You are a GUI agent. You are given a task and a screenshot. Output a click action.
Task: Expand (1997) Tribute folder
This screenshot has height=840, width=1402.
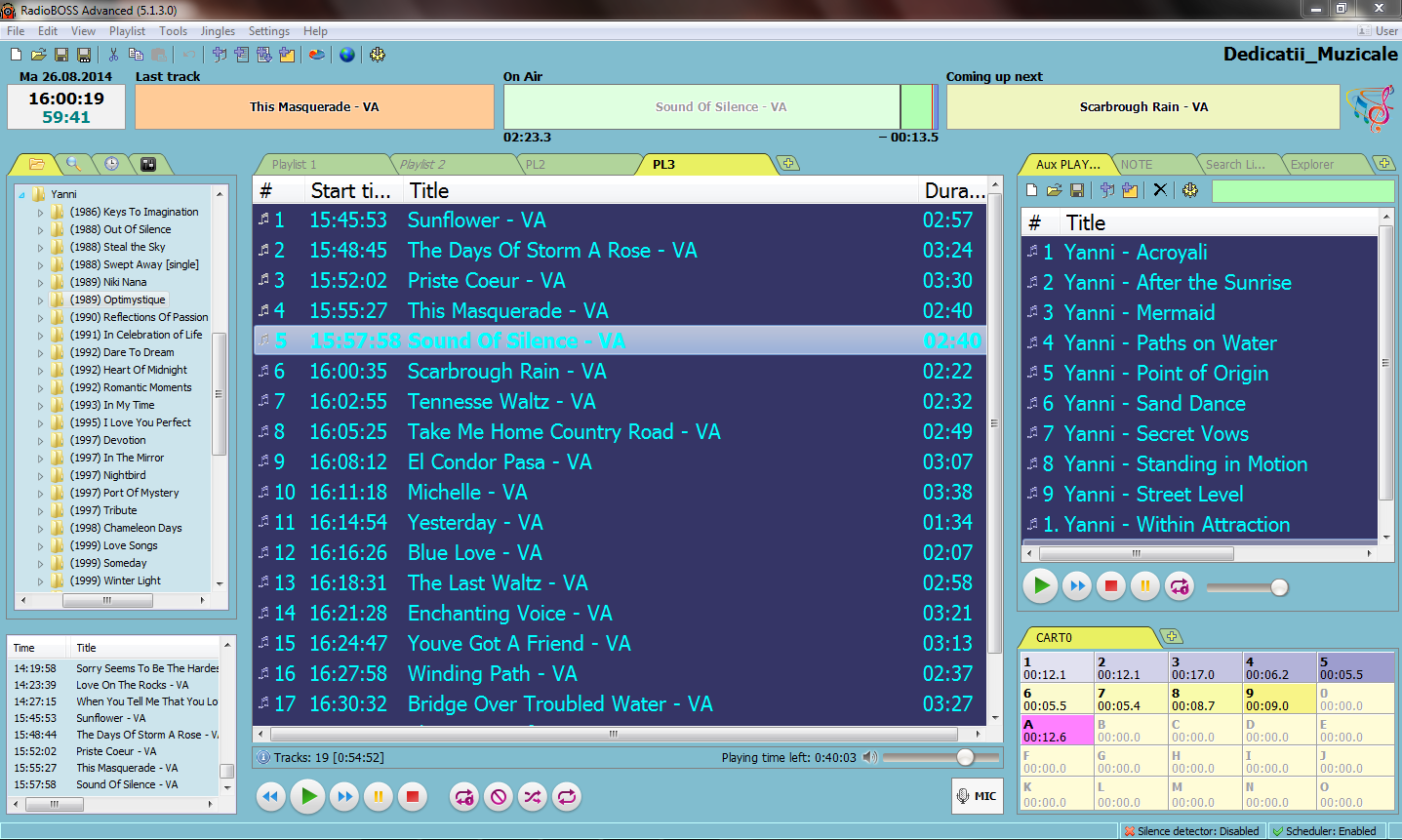click(40, 510)
